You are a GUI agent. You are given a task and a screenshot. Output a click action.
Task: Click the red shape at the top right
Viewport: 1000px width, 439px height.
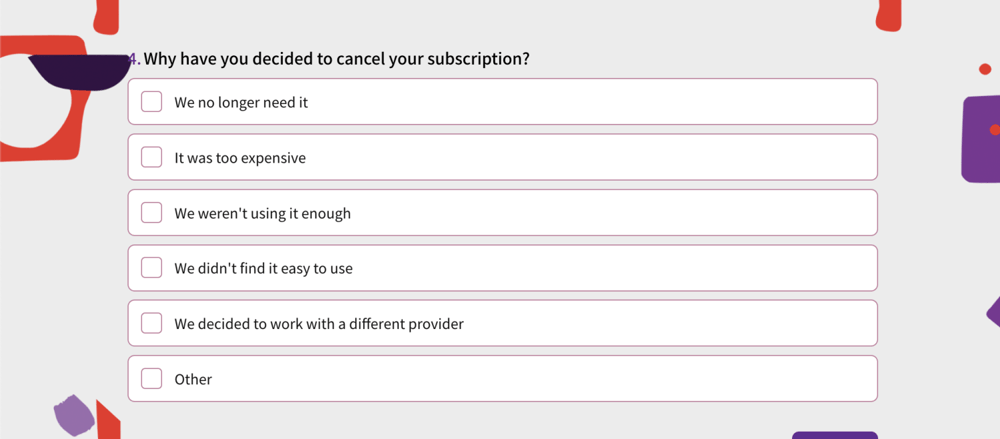coord(888,14)
